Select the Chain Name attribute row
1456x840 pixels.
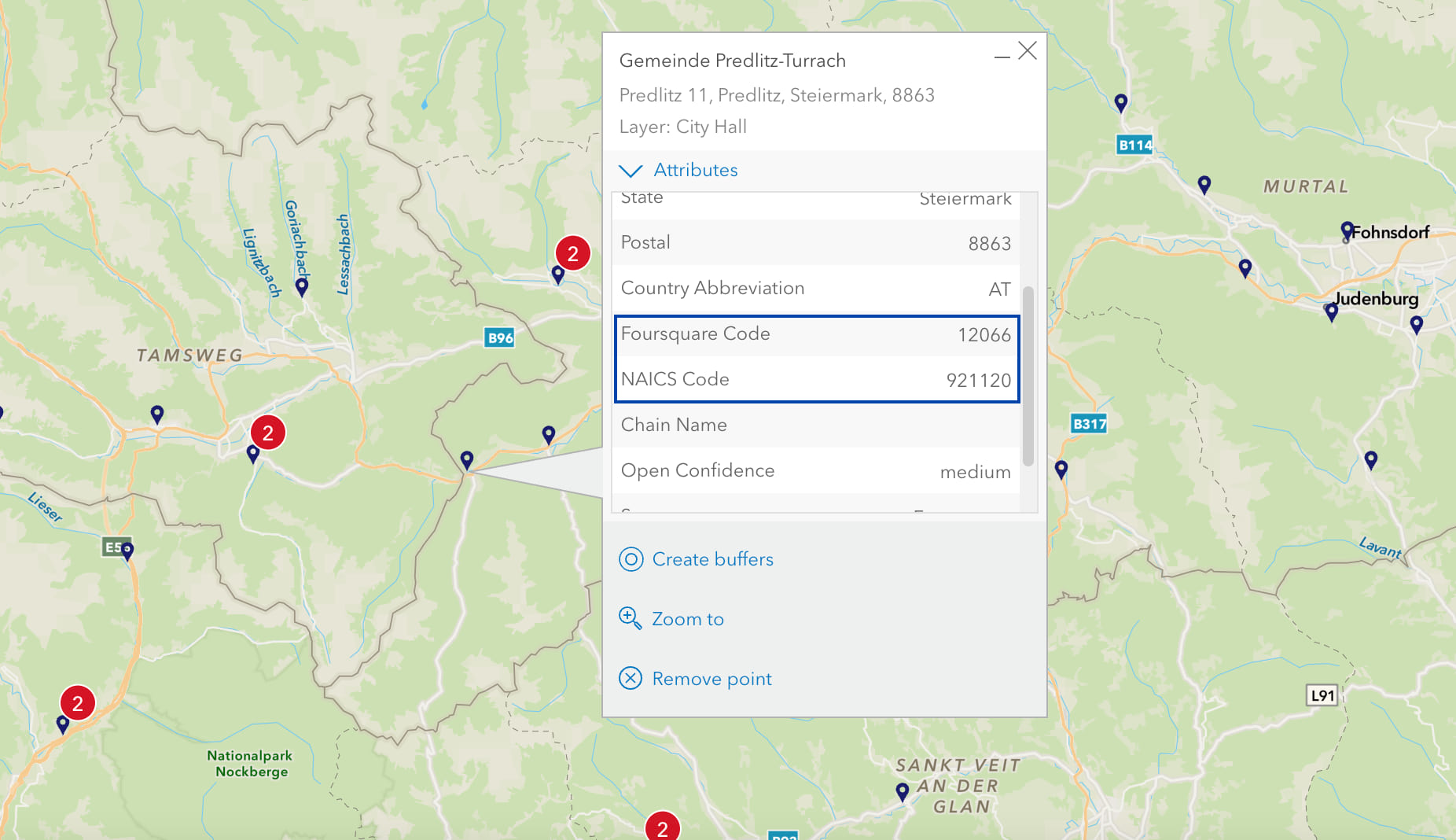pyautogui.click(x=816, y=425)
